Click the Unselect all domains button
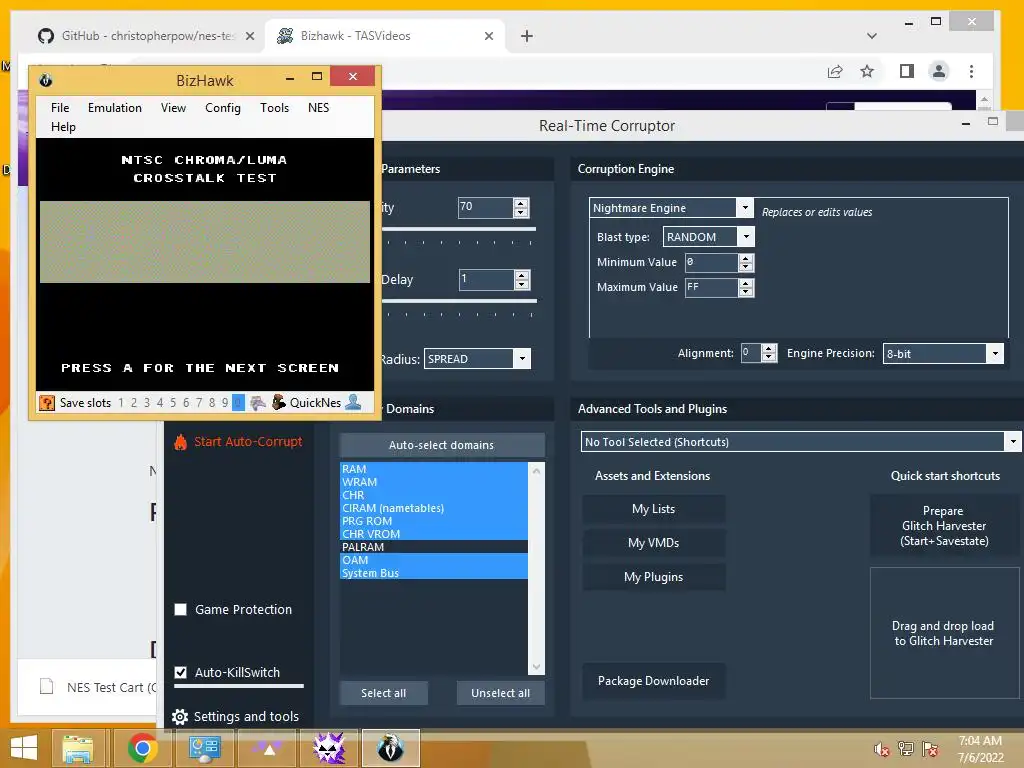Image resolution: width=1024 pixels, height=768 pixels. [x=500, y=693]
